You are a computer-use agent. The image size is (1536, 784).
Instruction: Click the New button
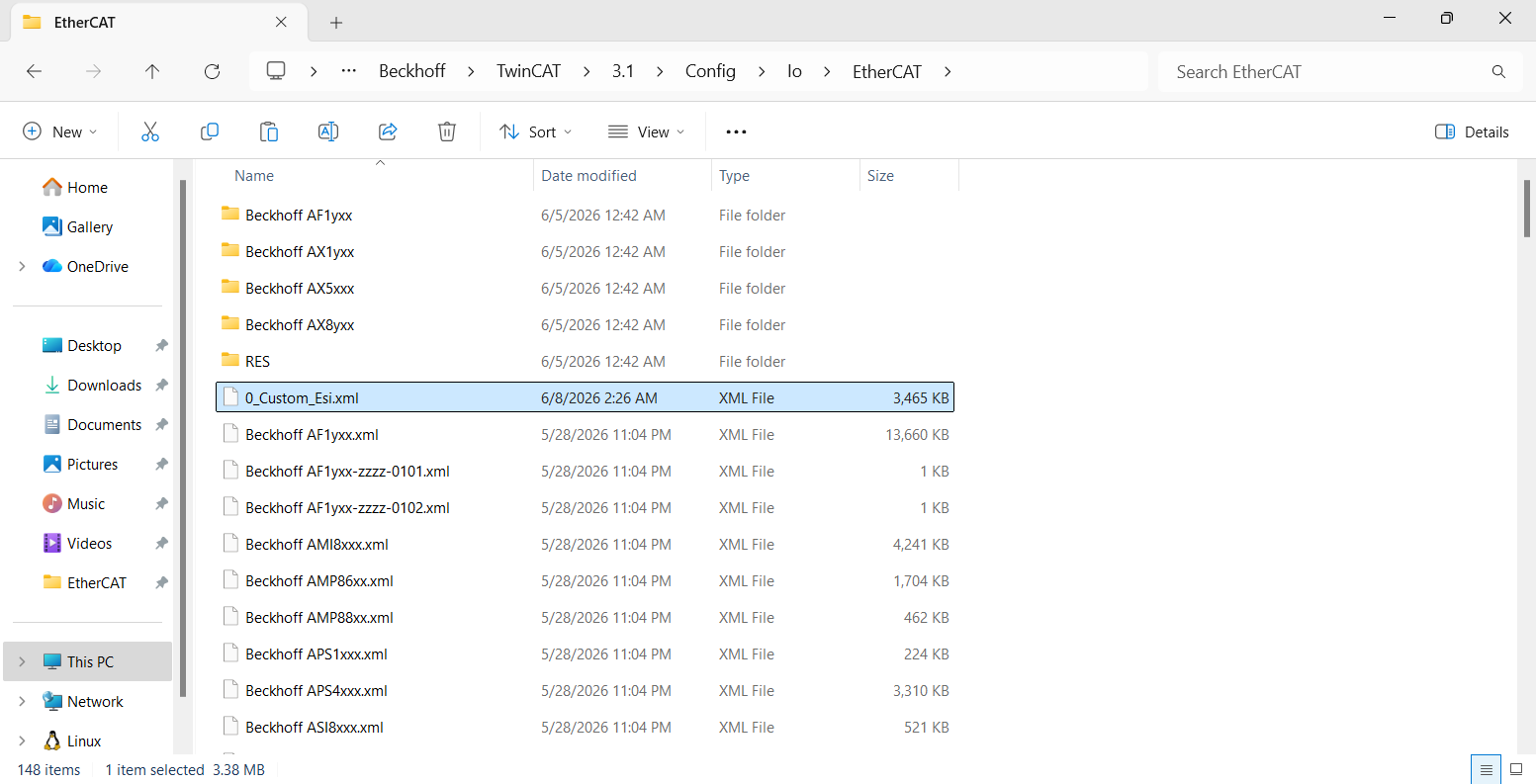60,131
